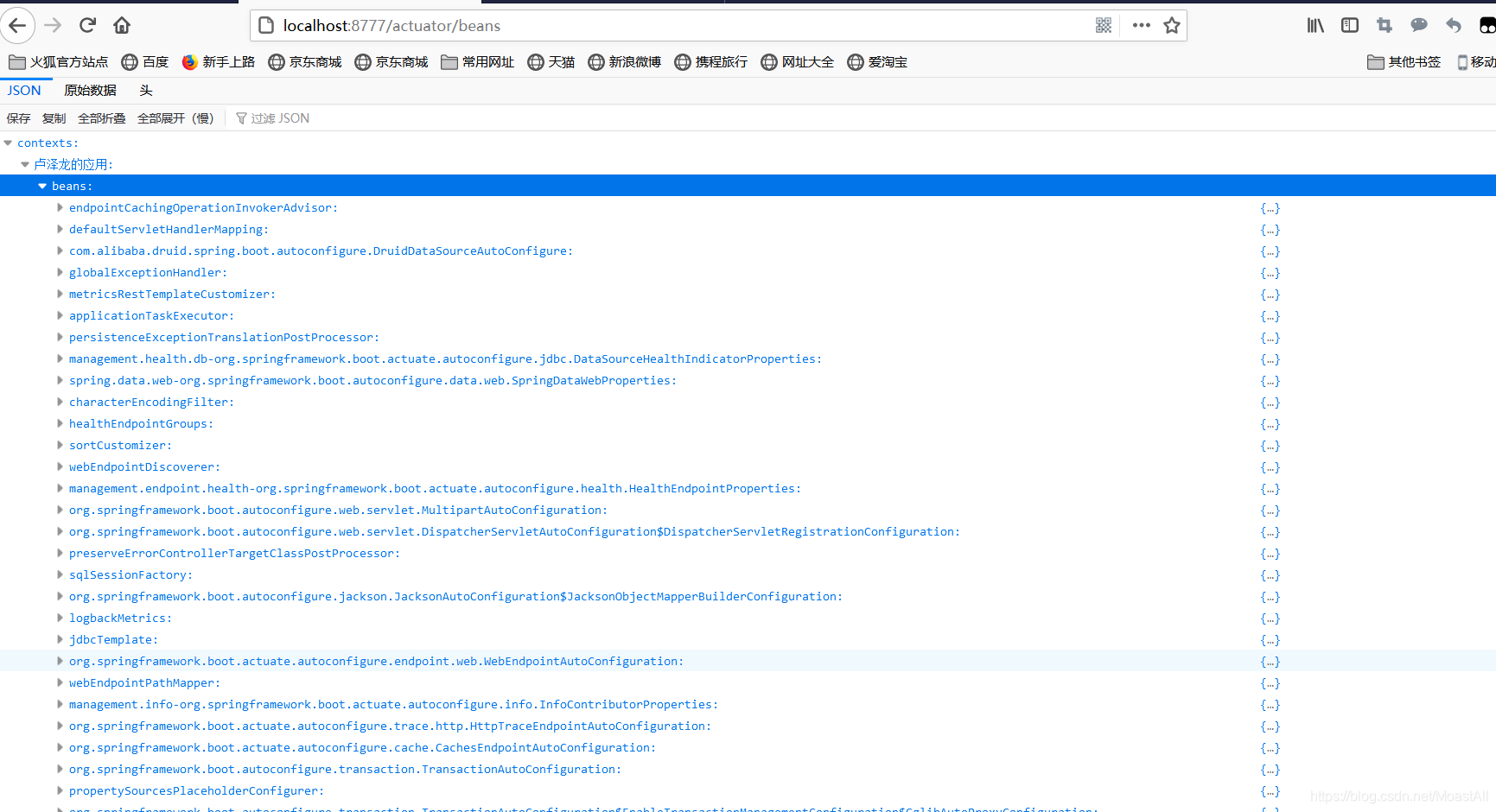Expand healthEndpointGroups node
Viewport: 1496px width, 812px height.
[60, 423]
